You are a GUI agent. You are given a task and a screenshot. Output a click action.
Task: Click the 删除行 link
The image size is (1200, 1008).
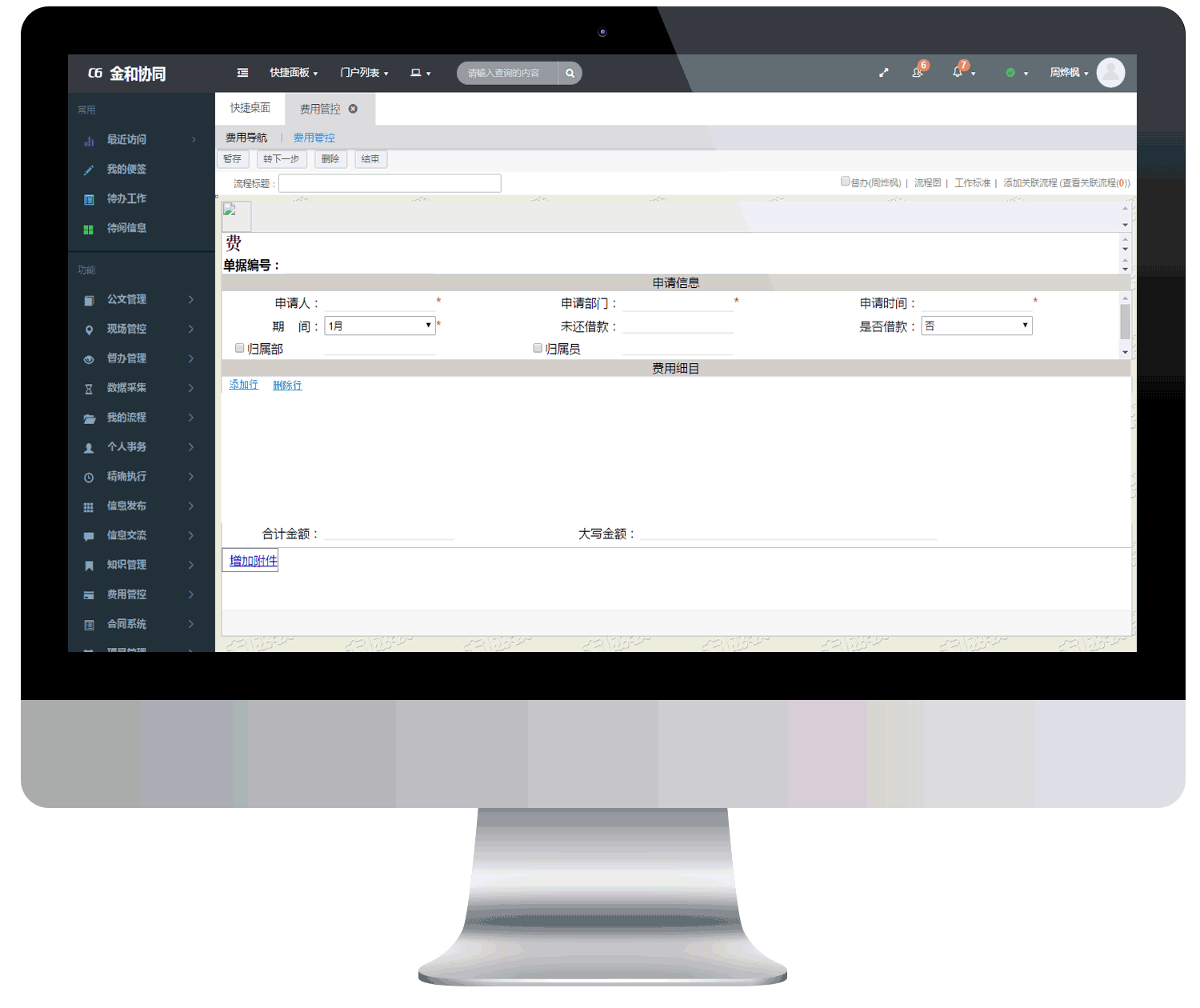point(287,386)
